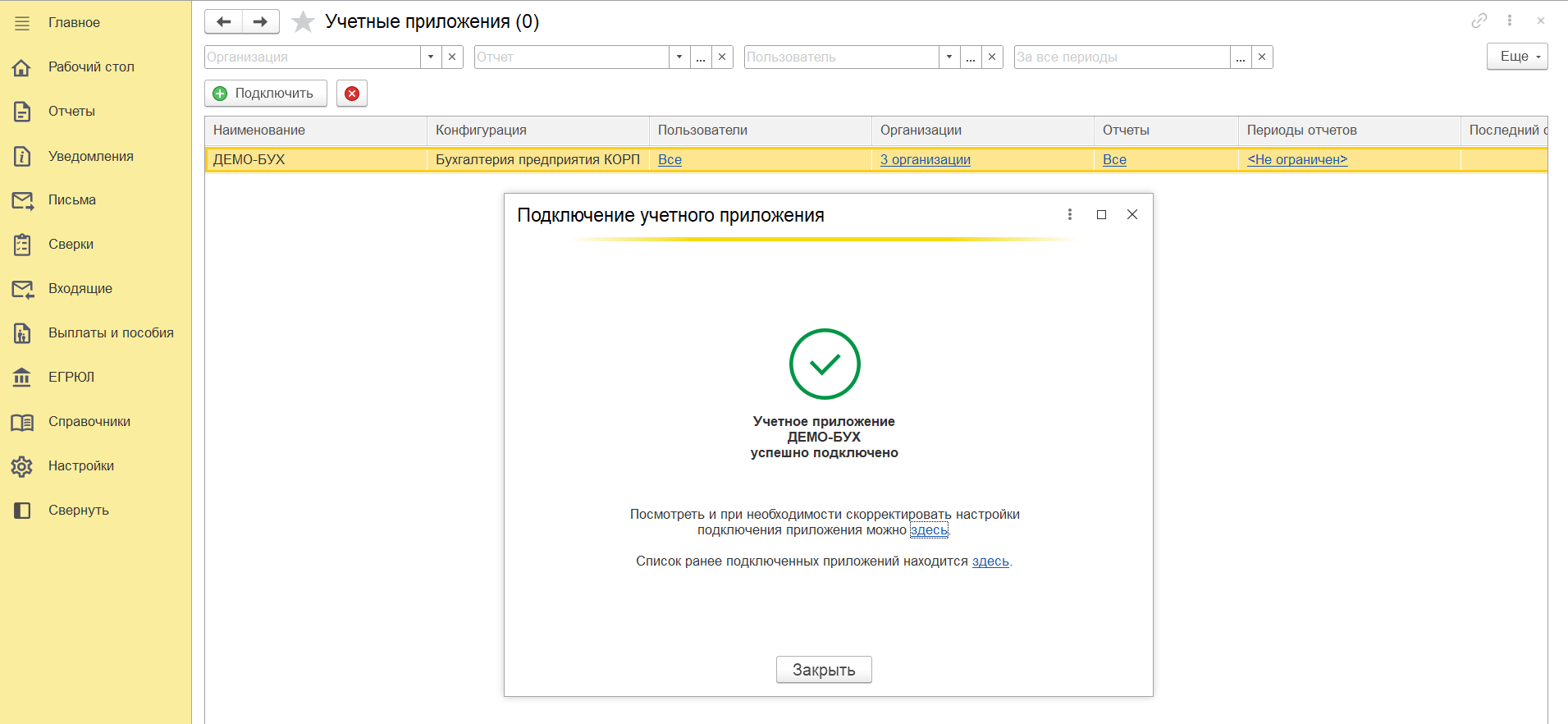Viewport: 1568px width, 724px height.
Task: Open Справочники section
Action: (x=89, y=422)
